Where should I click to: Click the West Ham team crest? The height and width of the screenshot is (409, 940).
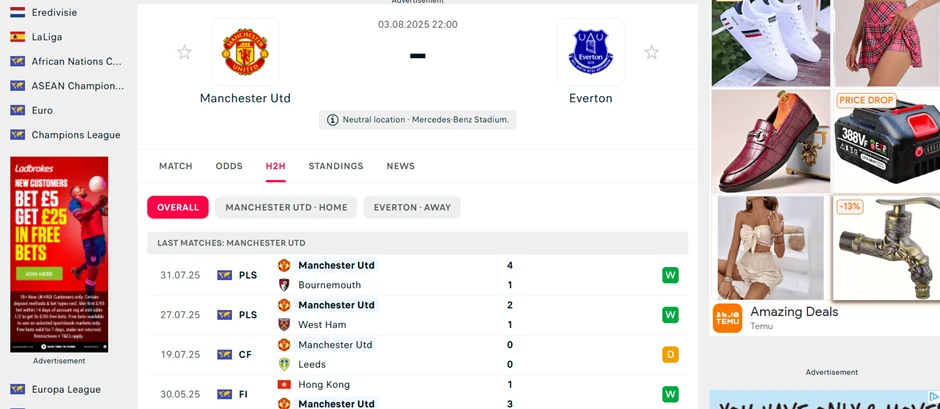(284, 325)
